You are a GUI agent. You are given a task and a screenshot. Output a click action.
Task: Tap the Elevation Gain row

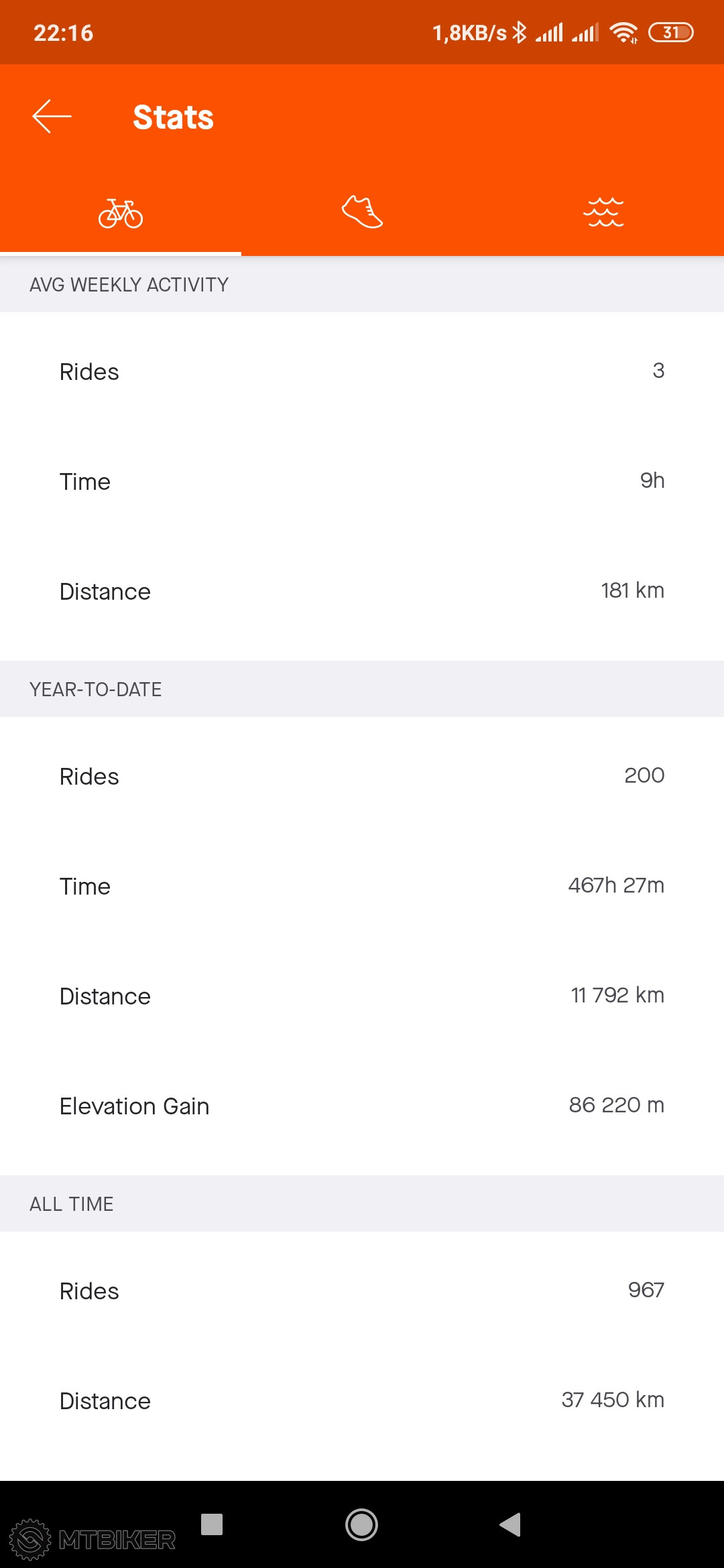coord(362,1106)
